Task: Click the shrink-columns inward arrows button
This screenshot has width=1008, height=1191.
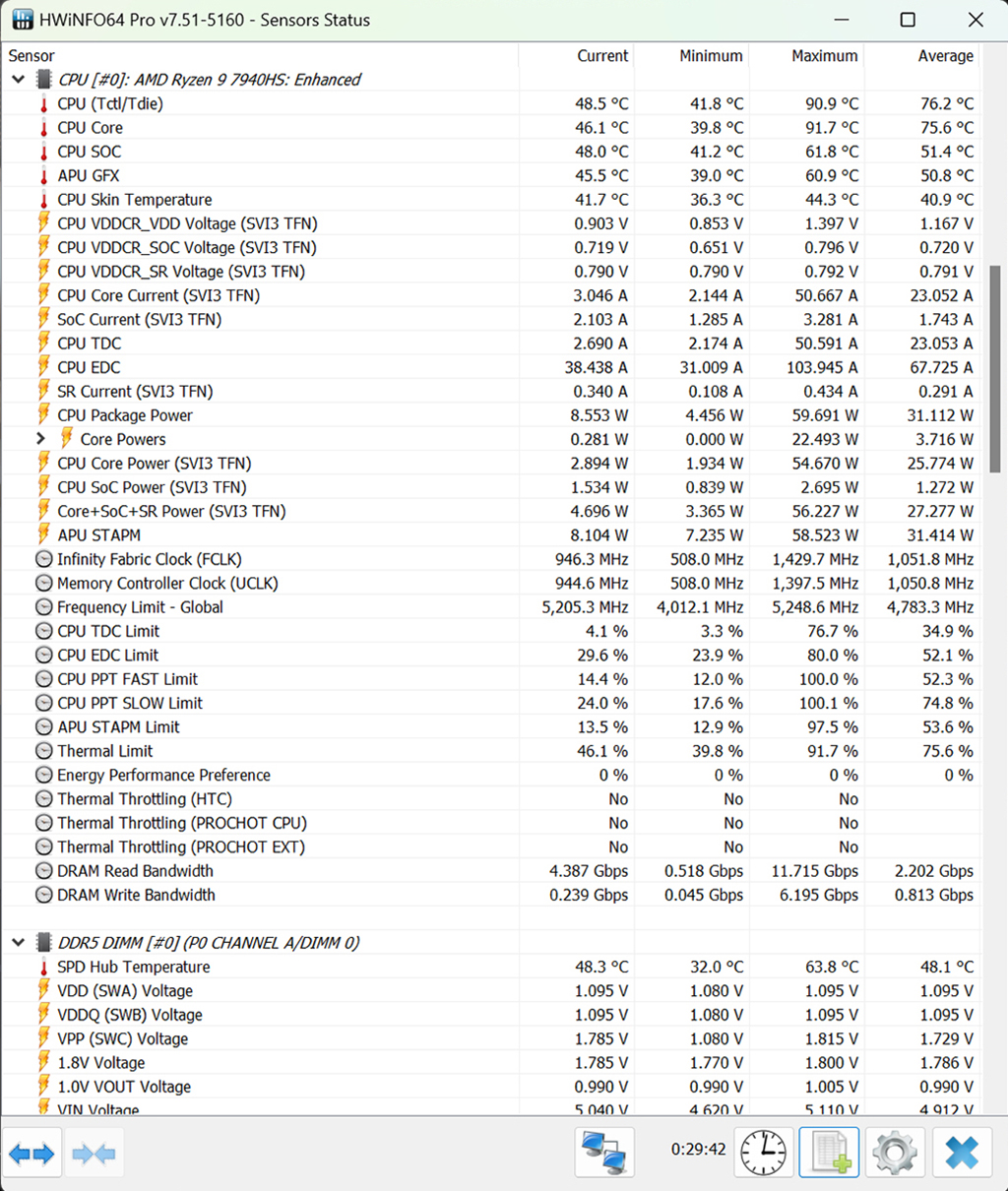Action: [94, 1153]
